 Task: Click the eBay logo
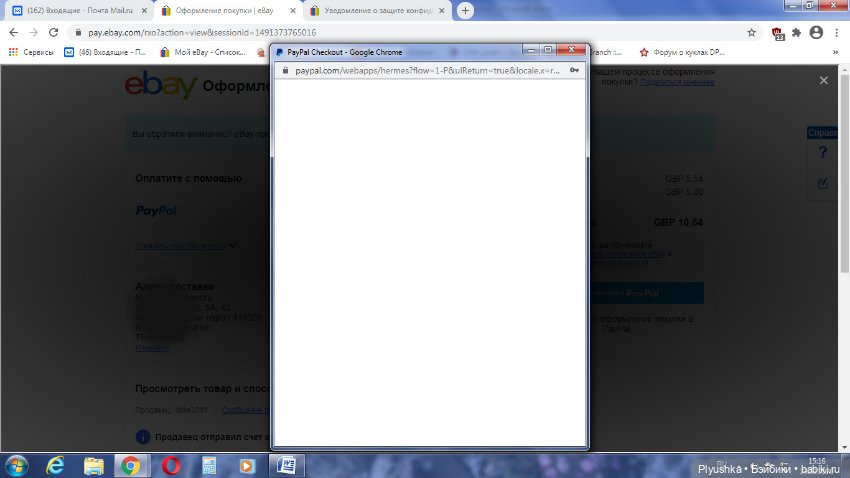(x=160, y=85)
